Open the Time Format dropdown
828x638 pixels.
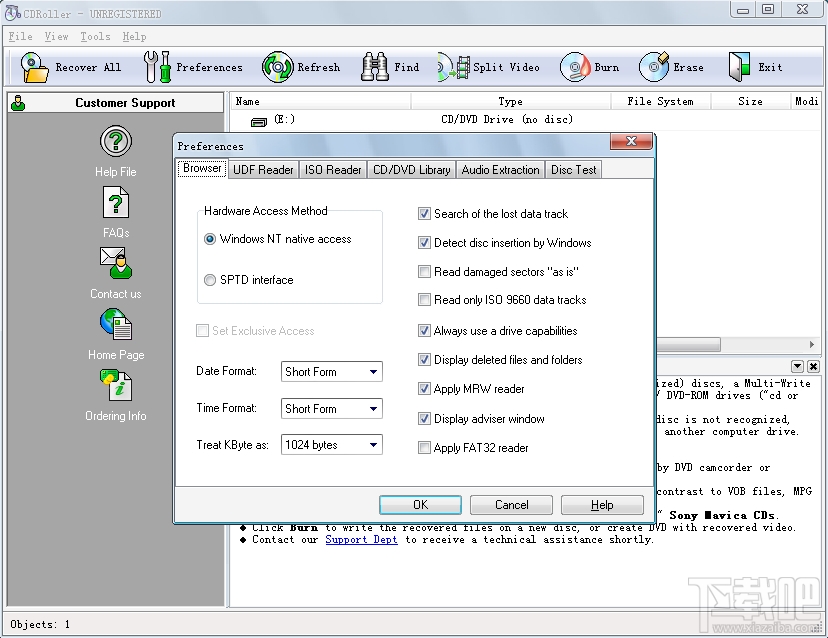tap(332, 409)
